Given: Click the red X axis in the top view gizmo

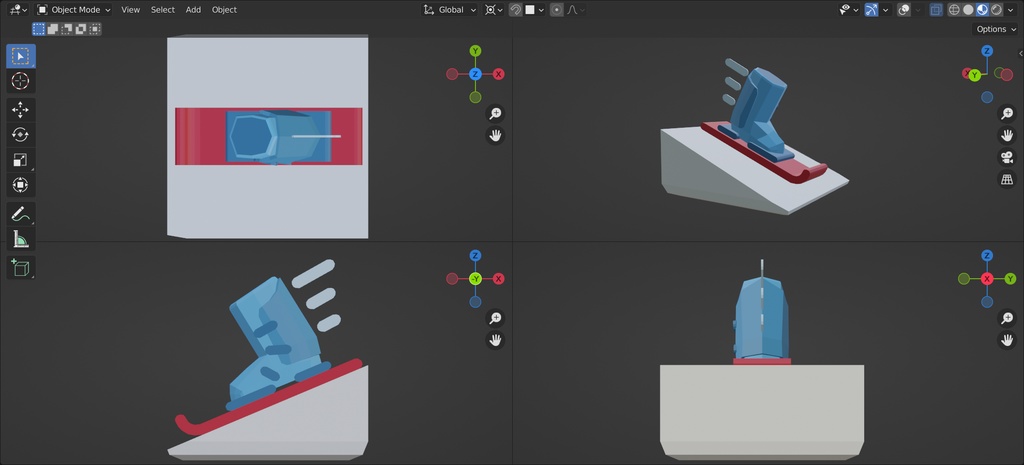Looking at the screenshot, I should [498, 74].
